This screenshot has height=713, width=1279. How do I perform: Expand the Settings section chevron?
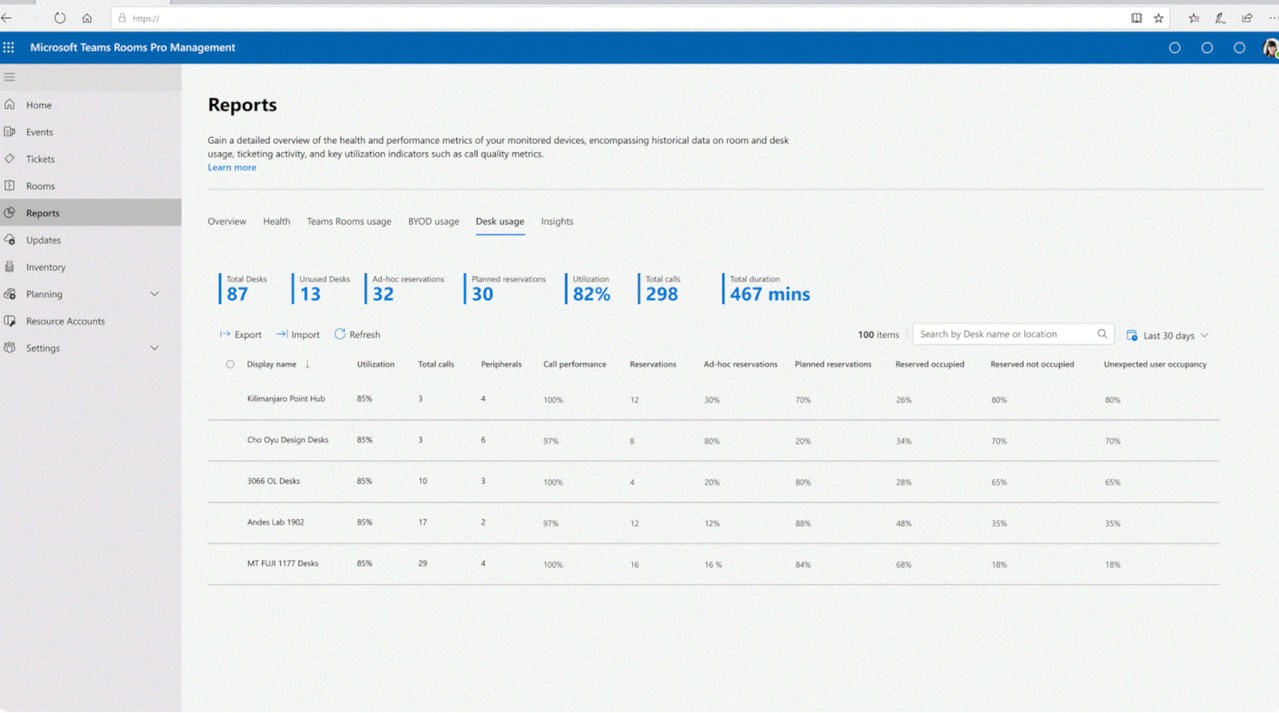pos(154,348)
